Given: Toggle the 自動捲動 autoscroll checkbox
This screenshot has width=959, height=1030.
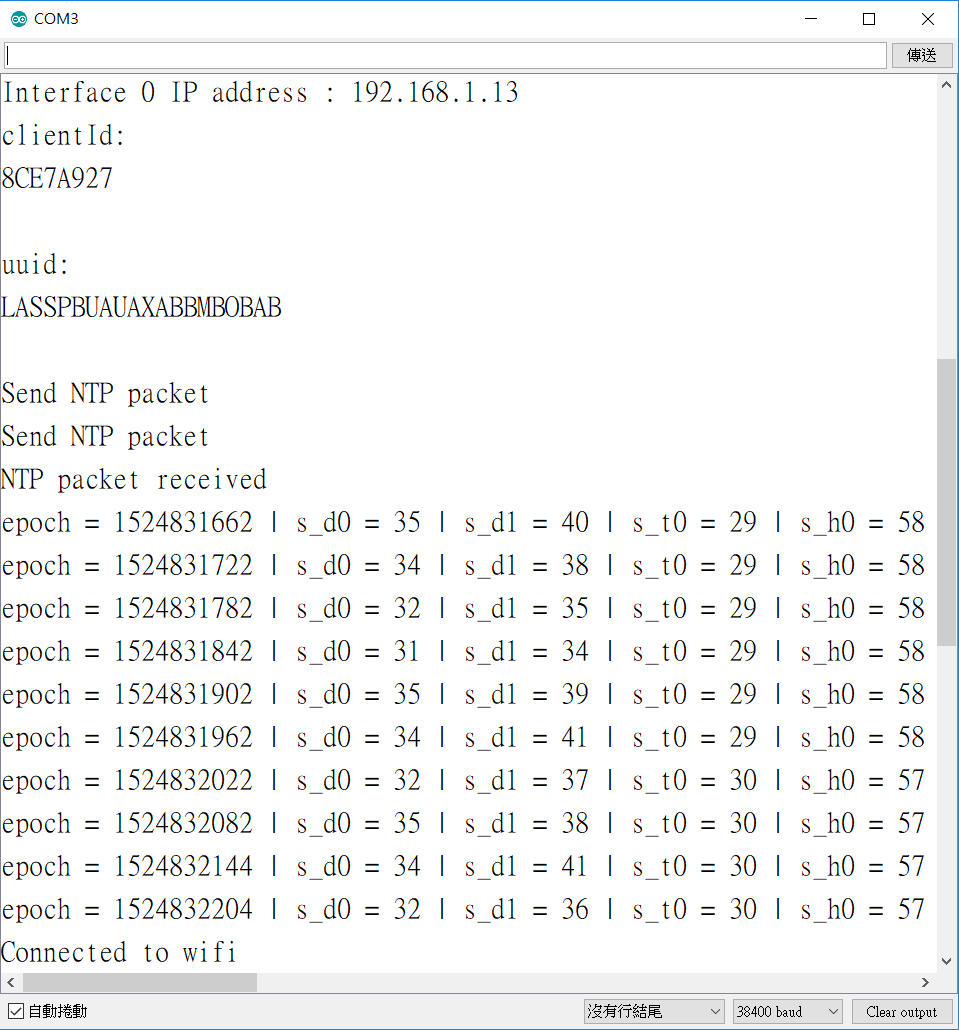Looking at the screenshot, I should click(15, 1011).
